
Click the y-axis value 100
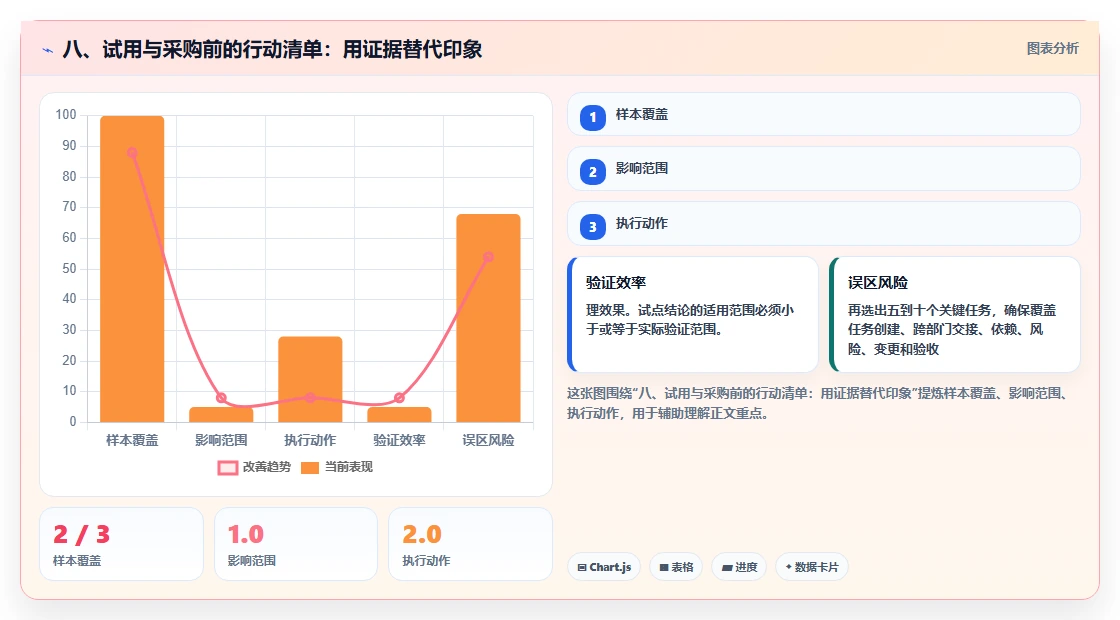click(x=66, y=115)
